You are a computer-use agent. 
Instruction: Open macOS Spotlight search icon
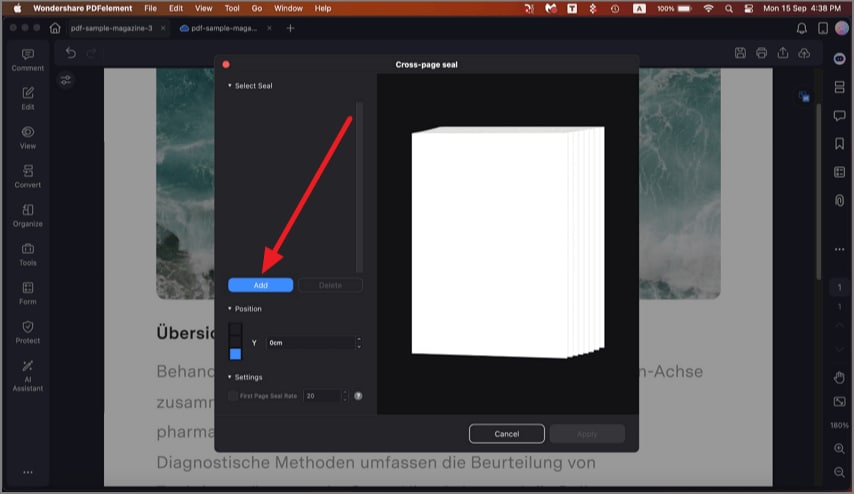(729, 8)
